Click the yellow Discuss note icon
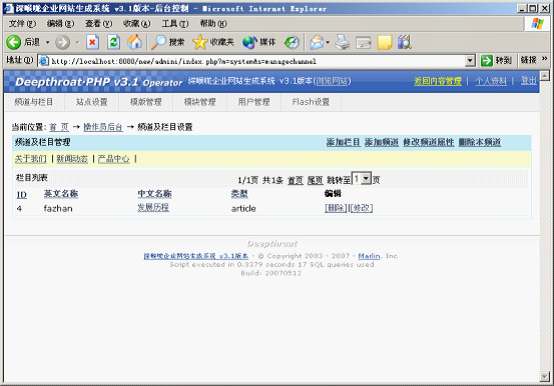This screenshot has width=554, height=386. coord(384,42)
